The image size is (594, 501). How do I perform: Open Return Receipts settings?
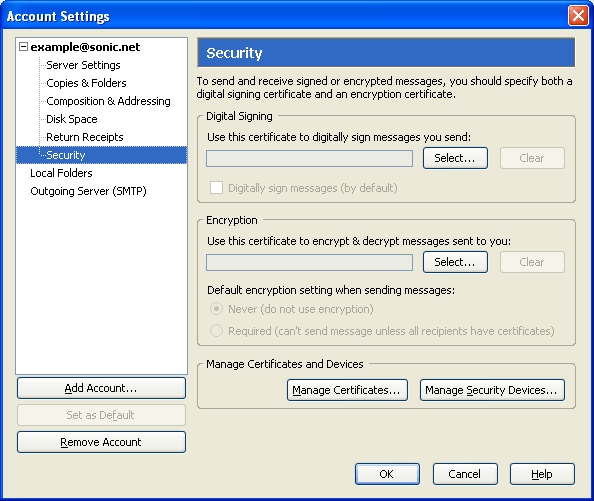pos(85,137)
